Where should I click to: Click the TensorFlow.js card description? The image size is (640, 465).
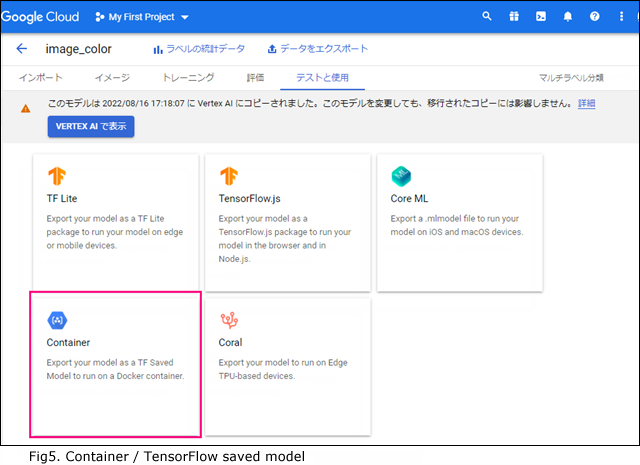[x=284, y=238]
